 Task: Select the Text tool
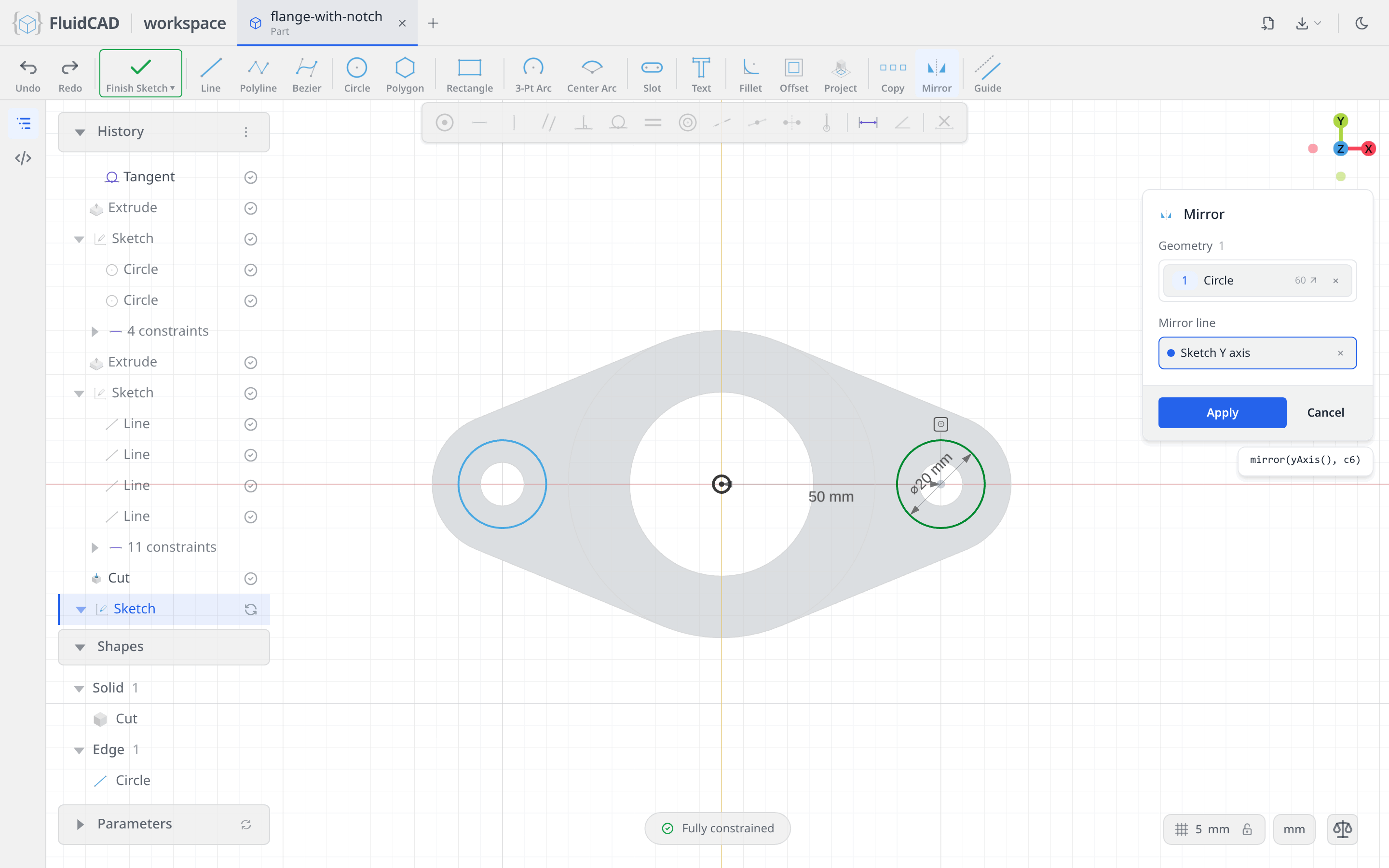coord(701,75)
